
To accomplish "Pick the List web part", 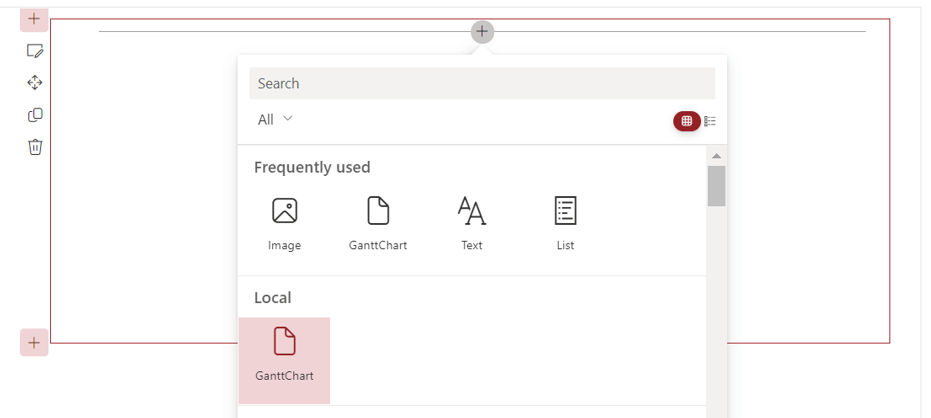I will tap(565, 223).
